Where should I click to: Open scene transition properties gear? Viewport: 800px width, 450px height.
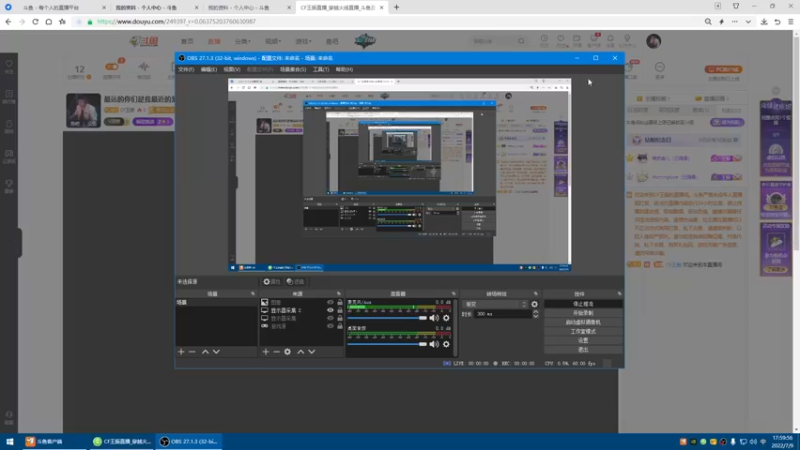(x=534, y=304)
